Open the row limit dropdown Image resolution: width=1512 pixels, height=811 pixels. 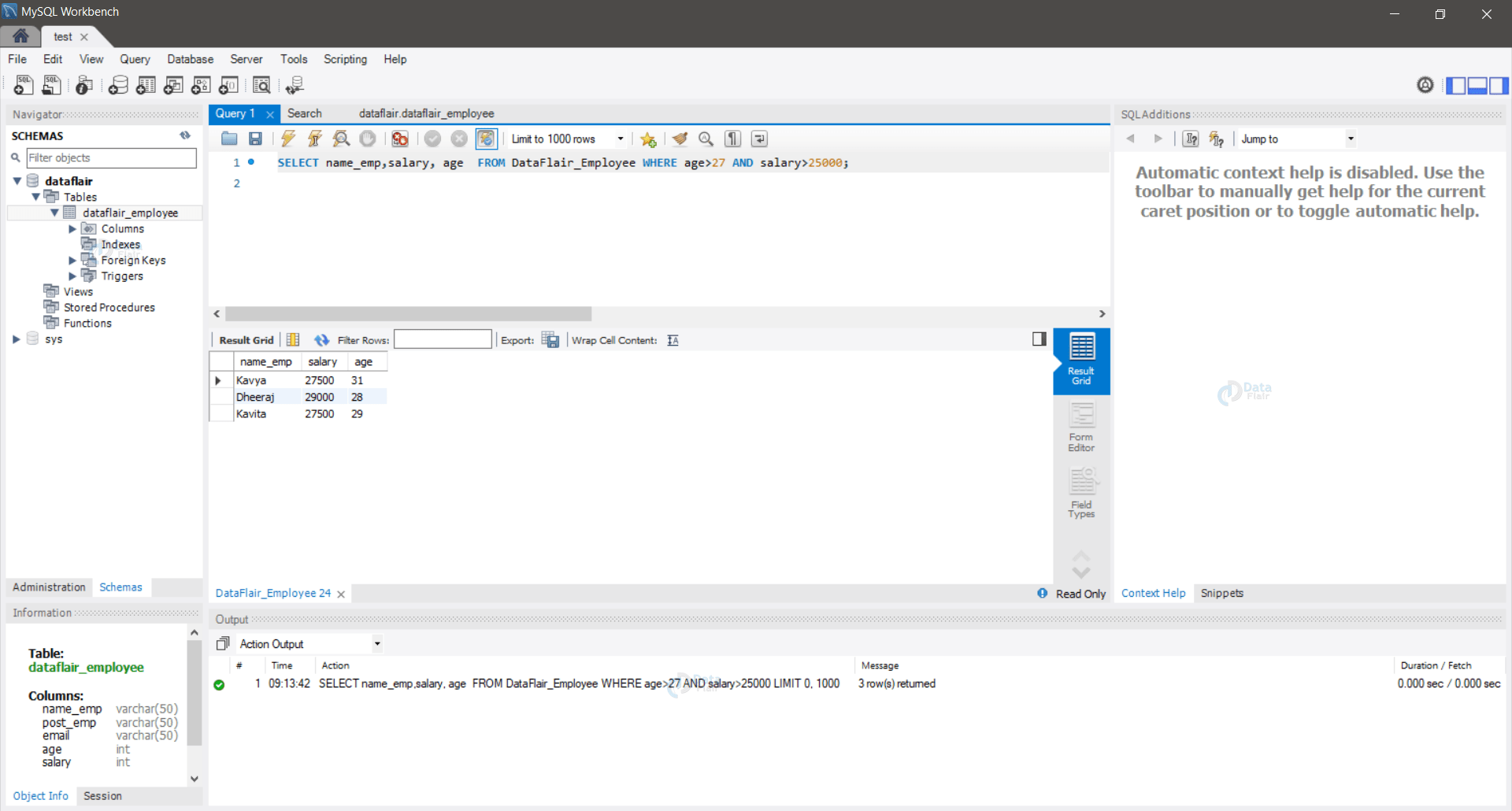tap(621, 139)
